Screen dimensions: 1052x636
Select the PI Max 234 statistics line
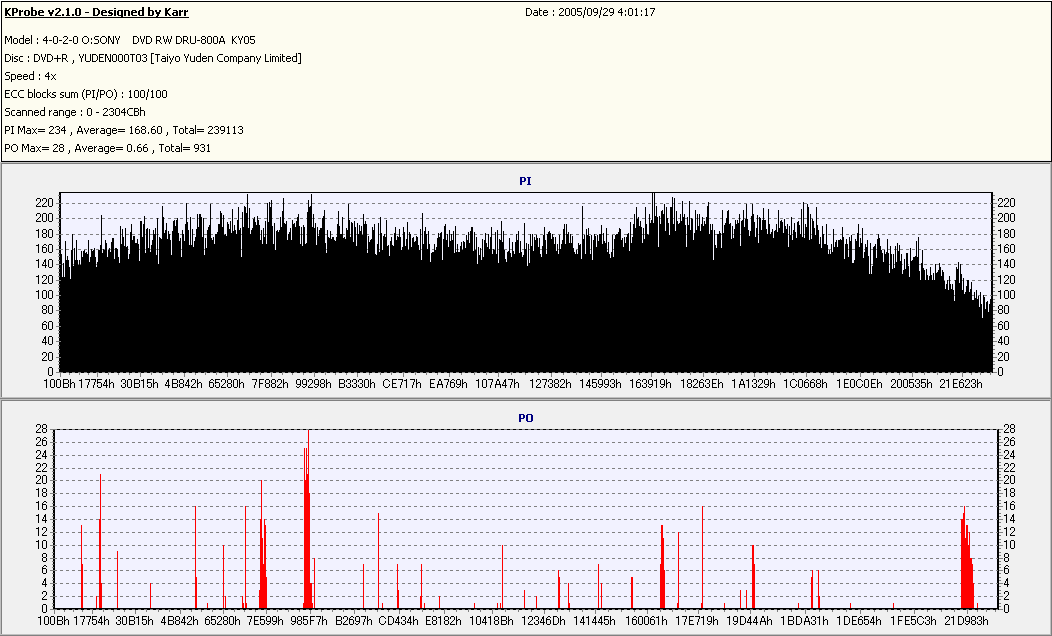point(123,130)
